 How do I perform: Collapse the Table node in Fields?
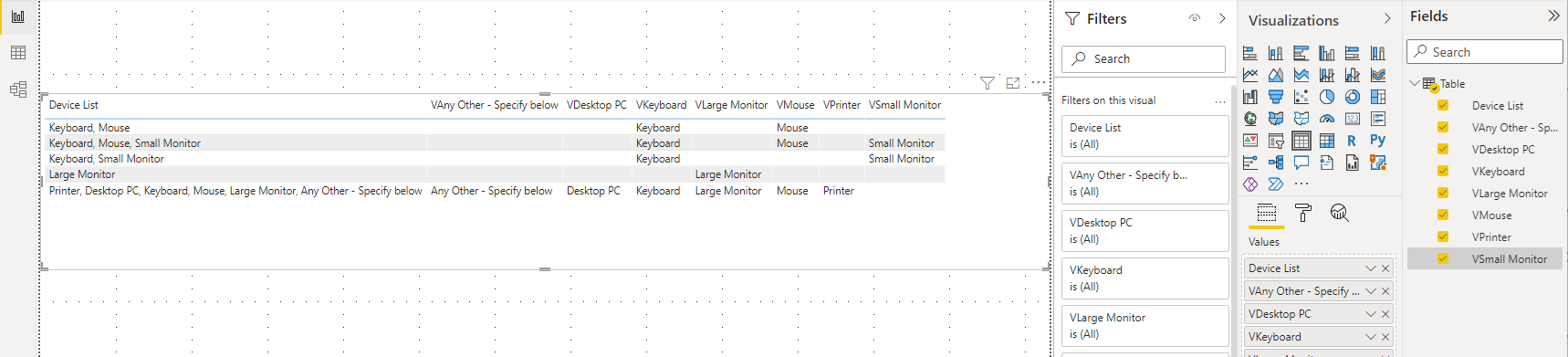coord(1415,83)
